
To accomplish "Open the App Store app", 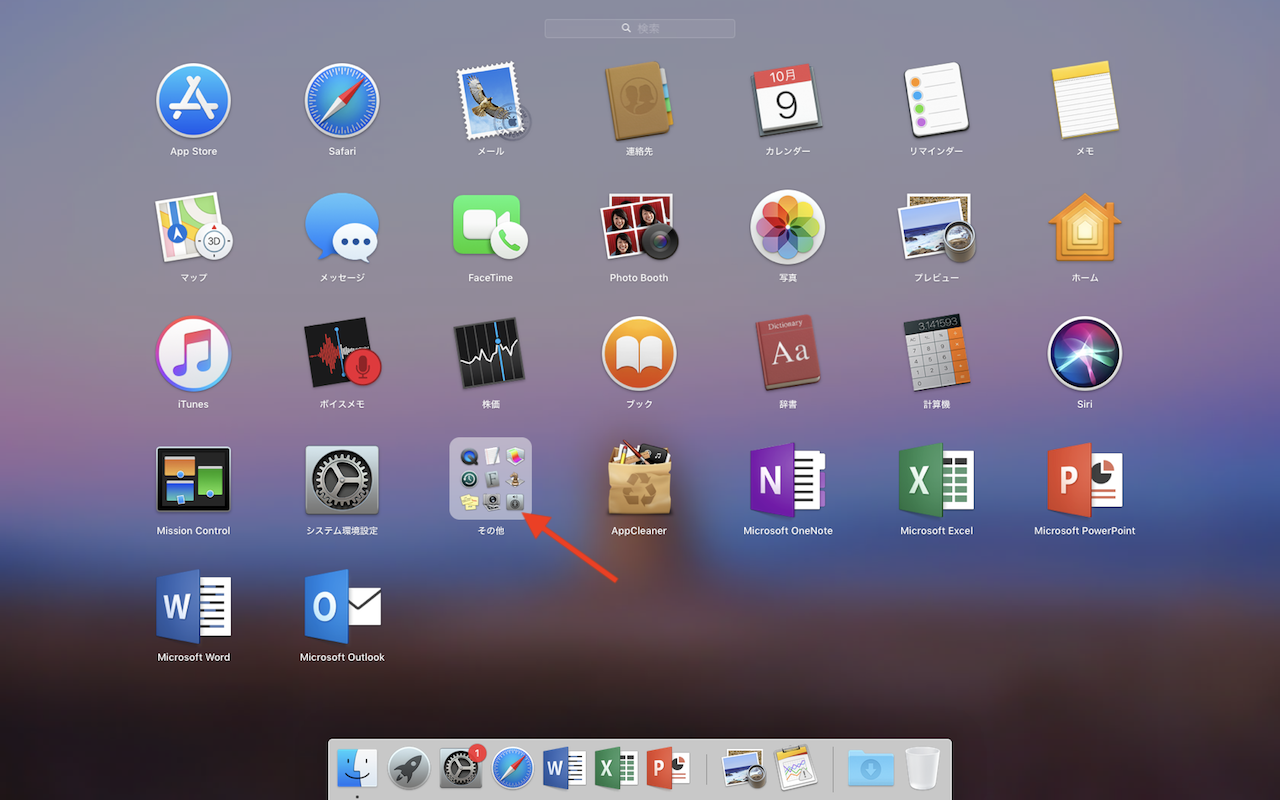I will pos(193,100).
